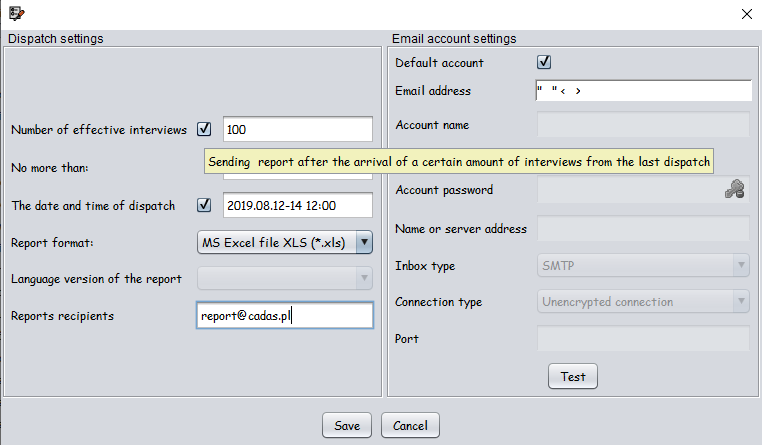Click the application icon in title bar
The image size is (762, 445).
pos(17,13)
